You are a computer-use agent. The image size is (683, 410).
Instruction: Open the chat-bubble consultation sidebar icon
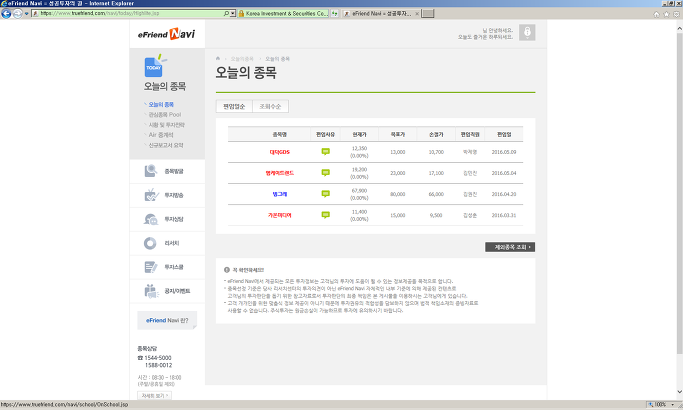[x=151, y=219]
